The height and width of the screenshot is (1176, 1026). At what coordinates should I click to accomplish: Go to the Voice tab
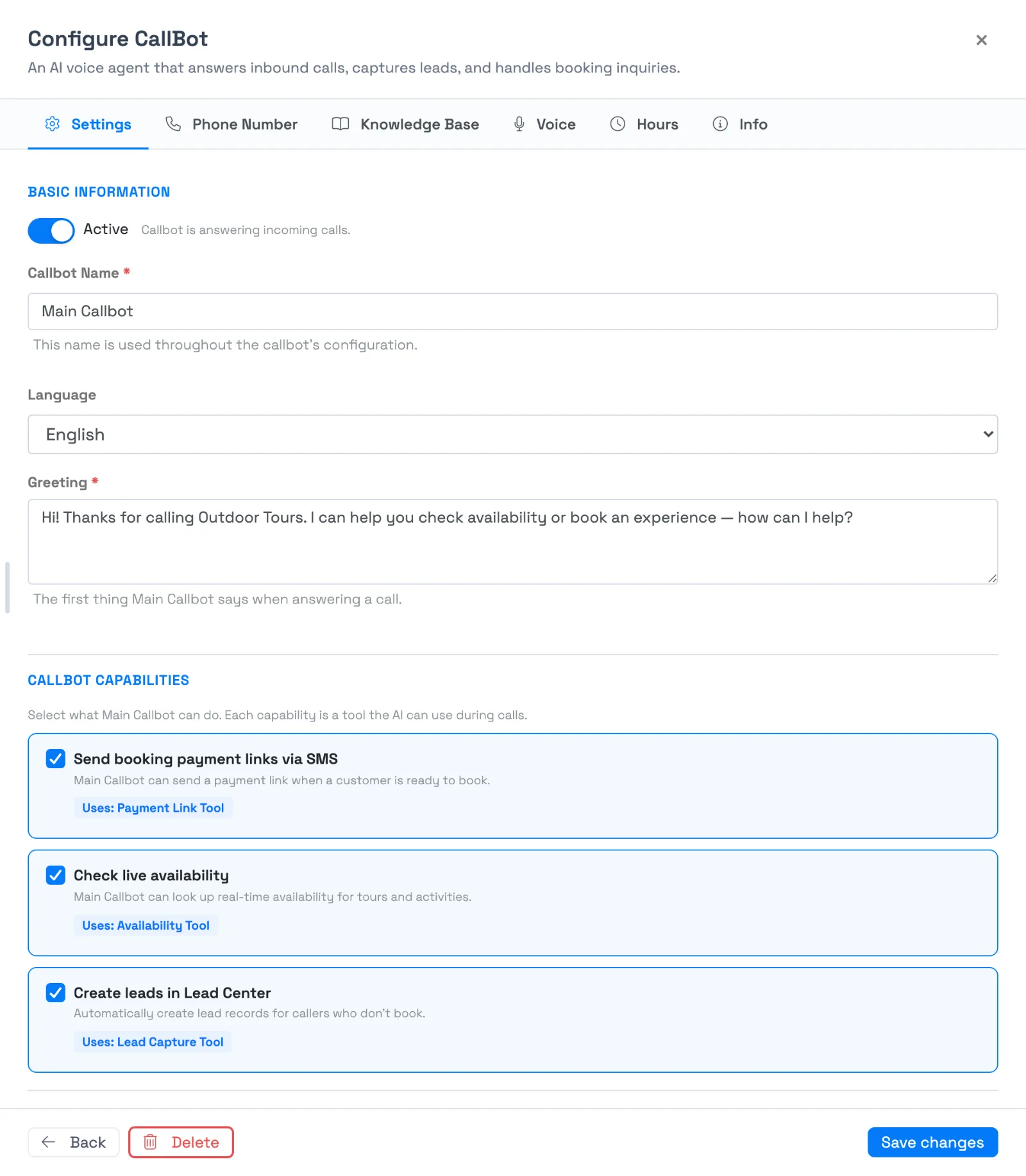coord(544,124)
